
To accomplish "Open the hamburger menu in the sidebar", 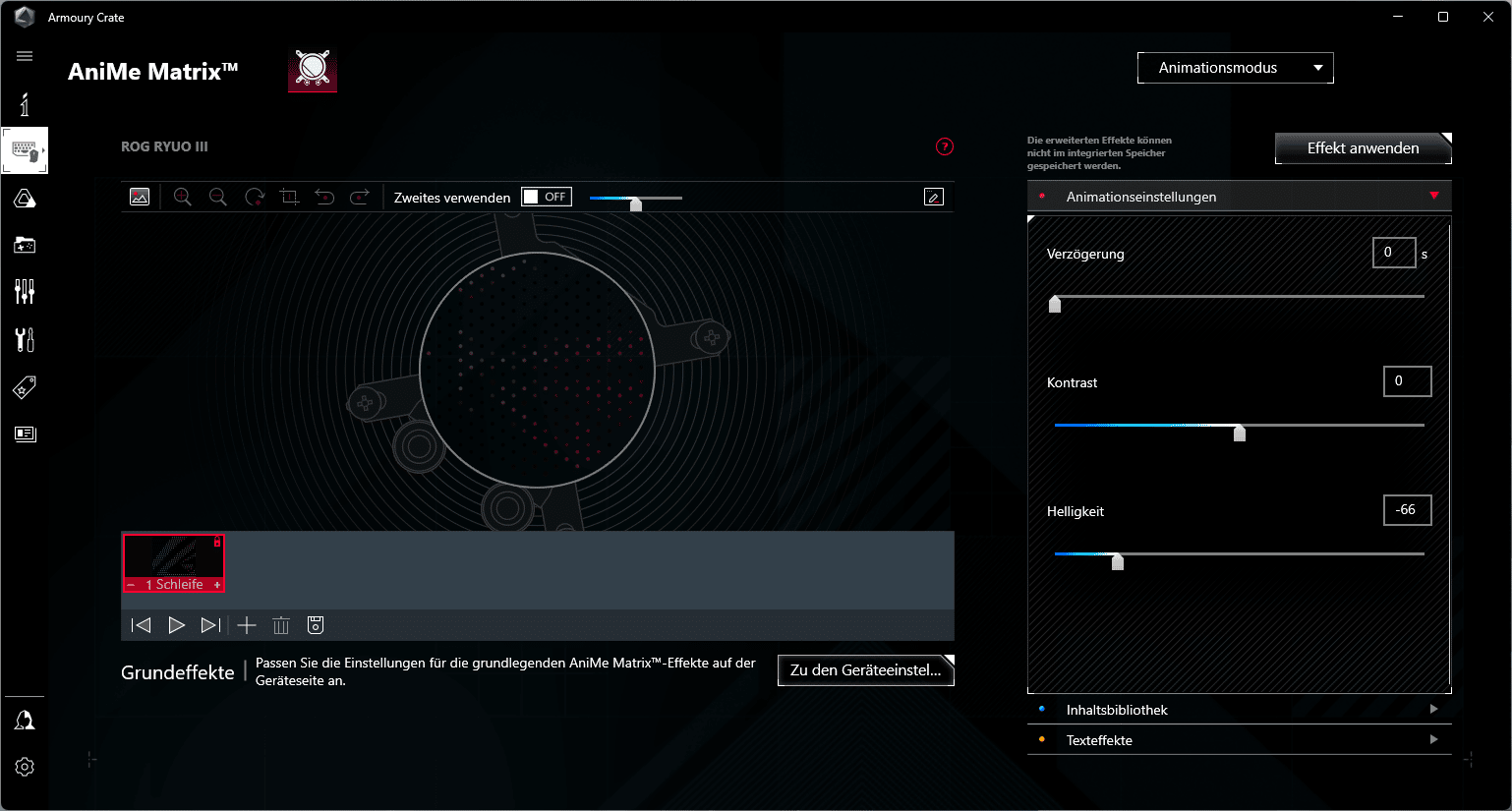I will (x=25, y=56).
